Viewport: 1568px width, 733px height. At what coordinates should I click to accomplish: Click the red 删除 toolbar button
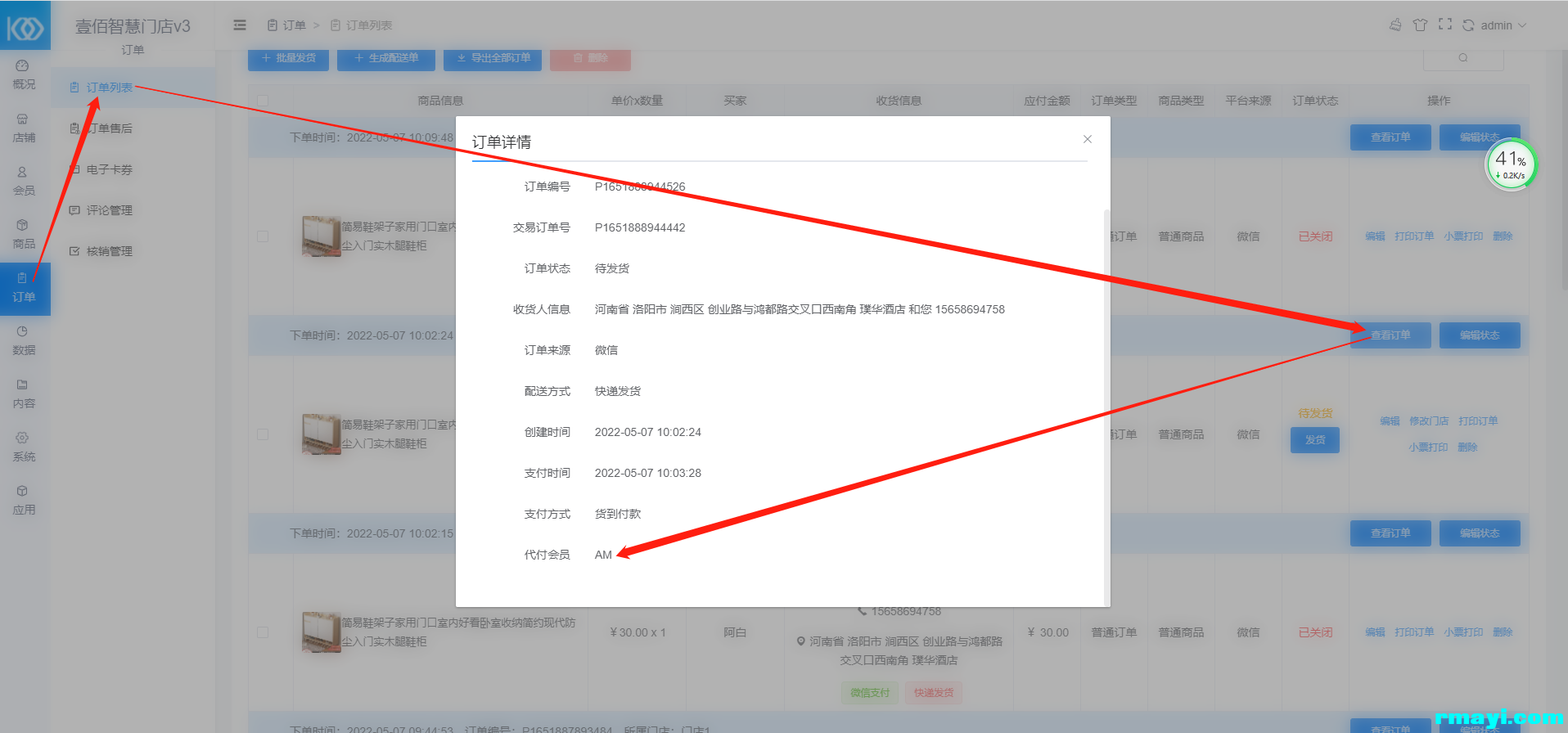(590, 58)
